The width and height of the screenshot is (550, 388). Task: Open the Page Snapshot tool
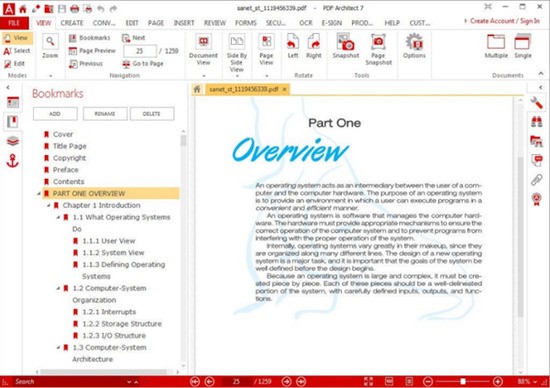point(378,49)
